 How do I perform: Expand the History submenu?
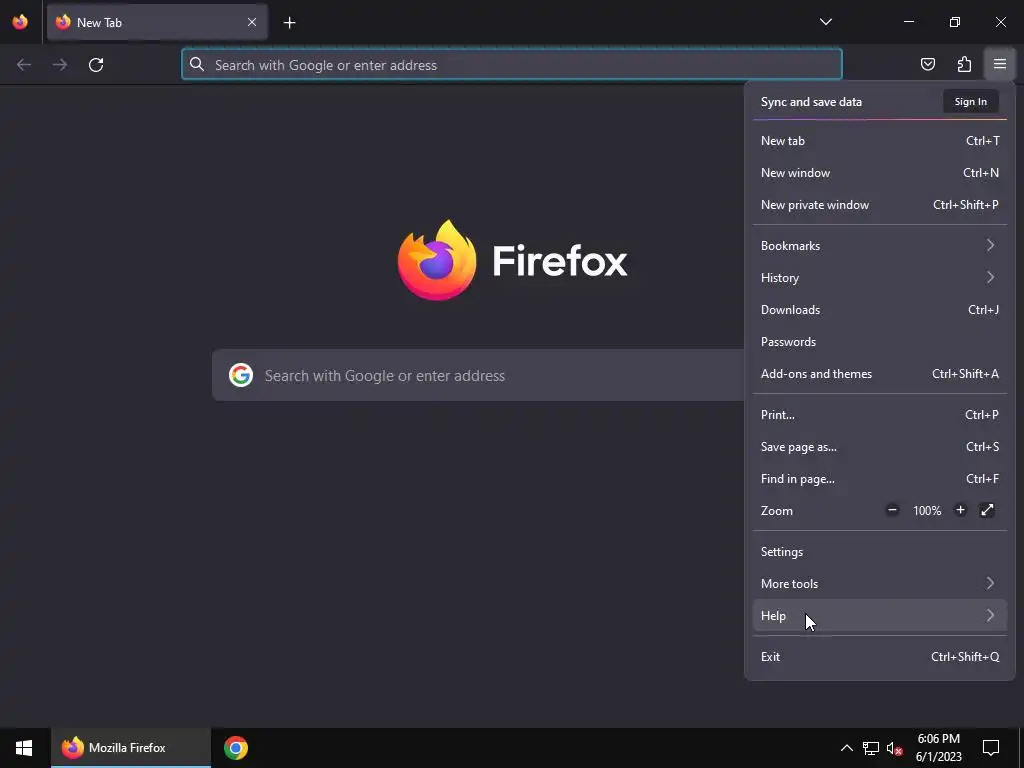pos(880,278)
